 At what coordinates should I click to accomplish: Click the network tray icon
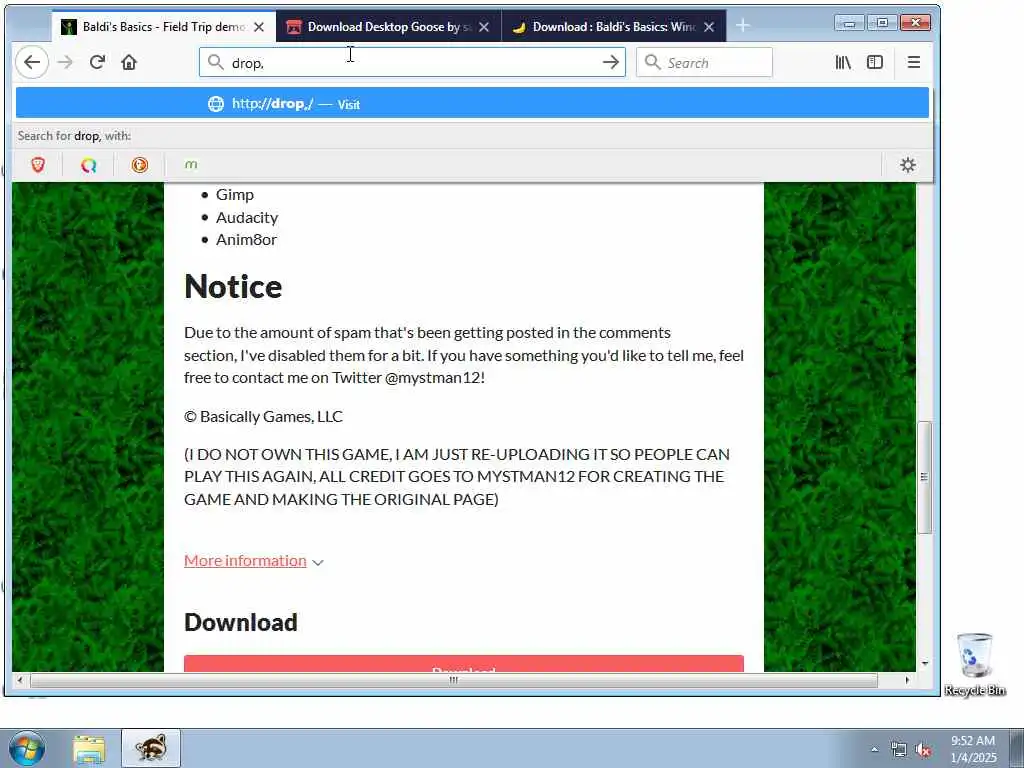[899, 750]
